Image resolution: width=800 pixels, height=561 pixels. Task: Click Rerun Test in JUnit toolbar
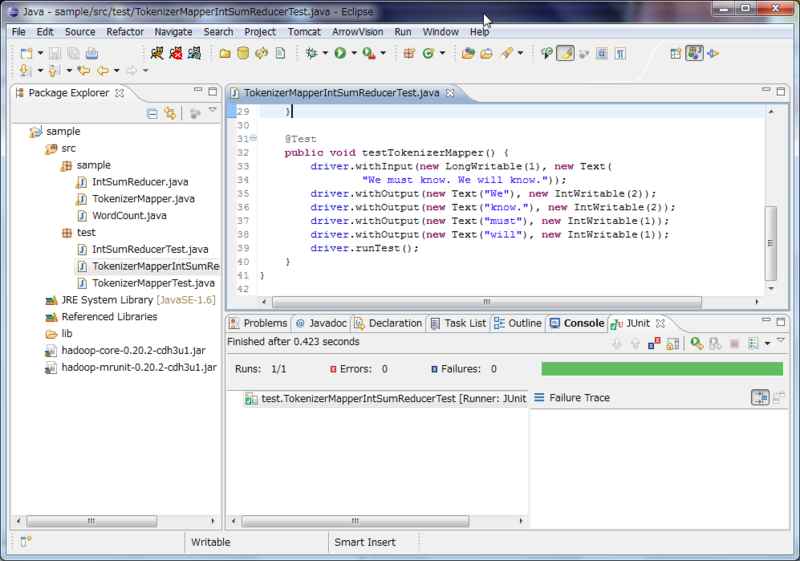(697, 344)
